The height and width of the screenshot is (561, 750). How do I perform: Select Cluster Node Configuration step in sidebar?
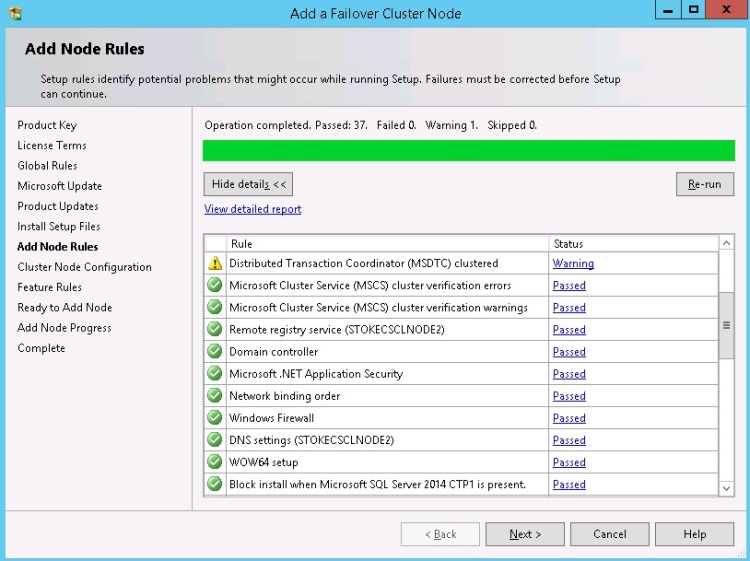(85, 267)
